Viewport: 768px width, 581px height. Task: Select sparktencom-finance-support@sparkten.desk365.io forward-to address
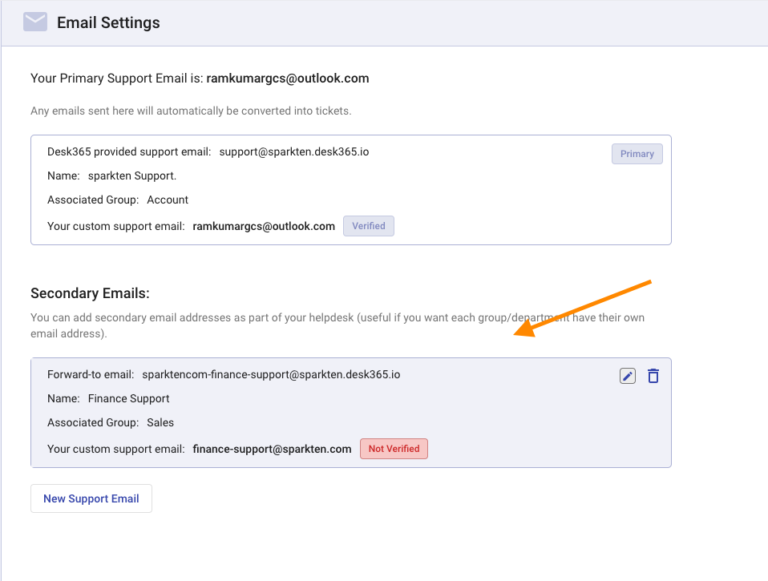pyautogui.click(x=271, y=375)
